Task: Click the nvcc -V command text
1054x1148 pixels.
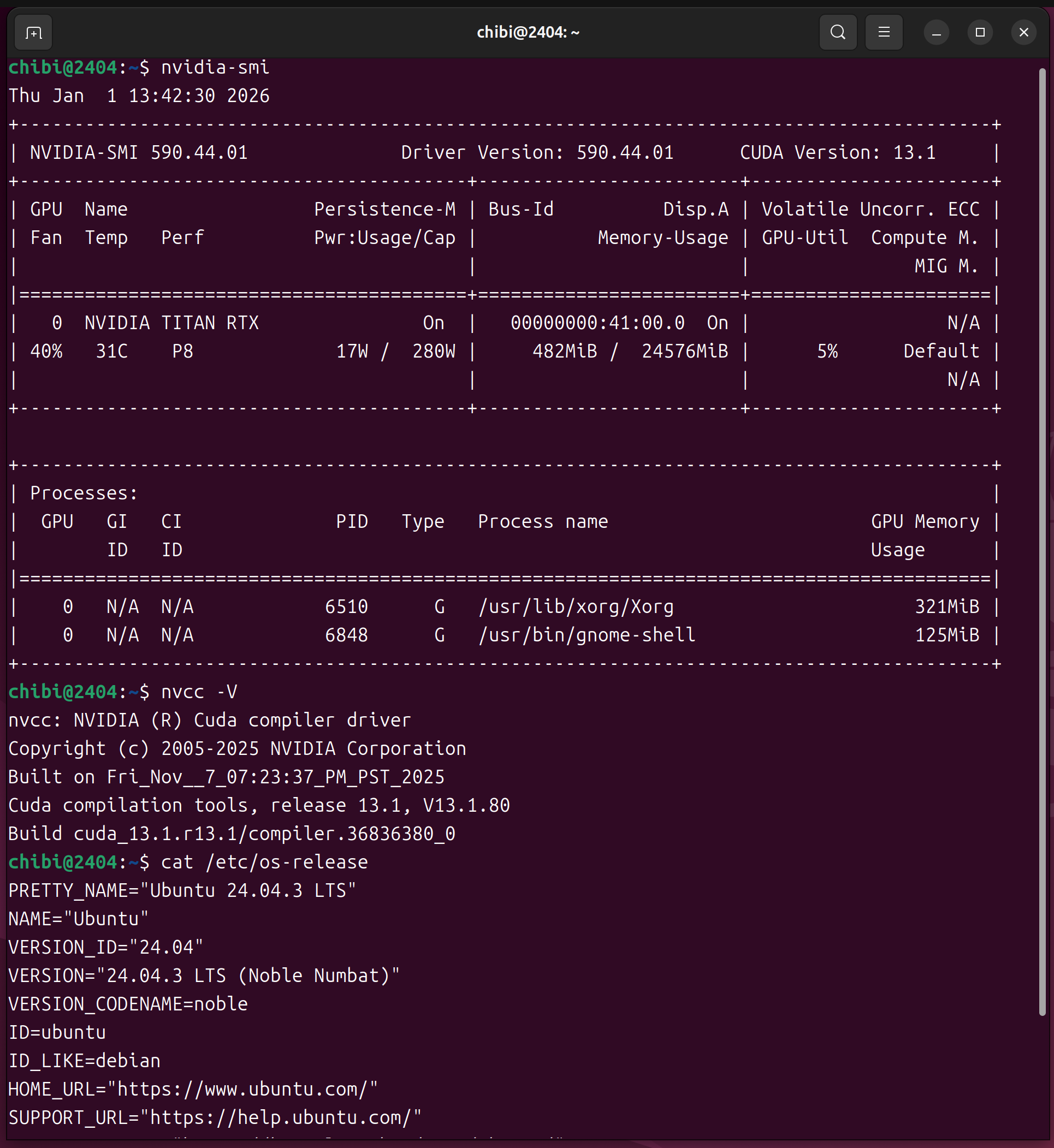Action: 198,692
